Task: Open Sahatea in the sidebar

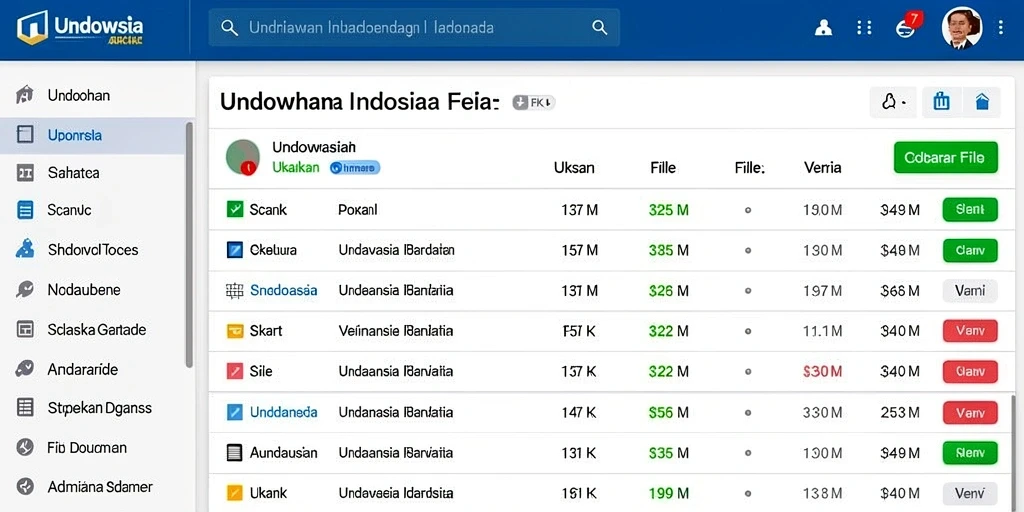Action: tap(73, 173)
